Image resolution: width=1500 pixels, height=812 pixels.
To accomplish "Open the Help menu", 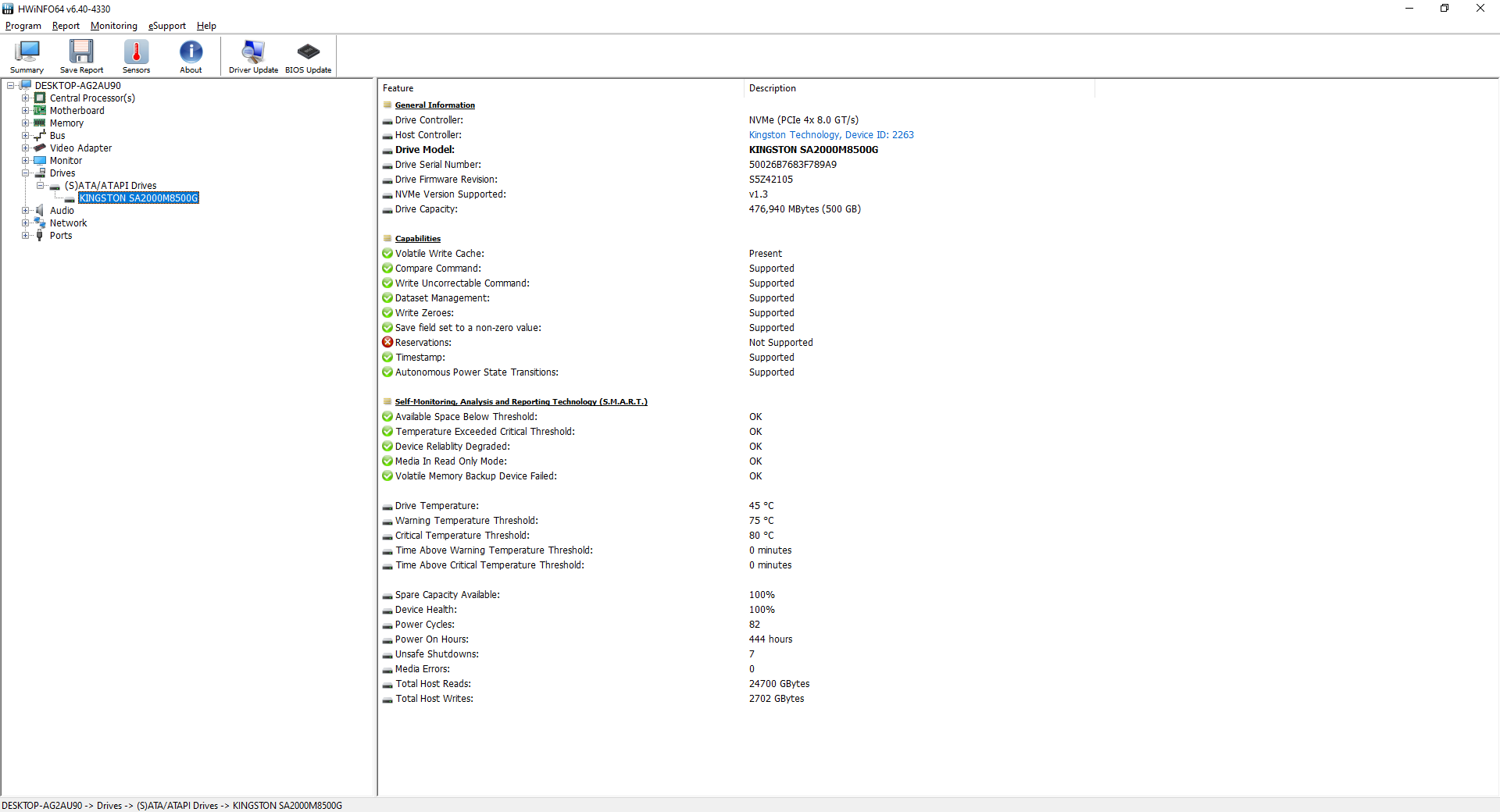I will [206, 26].
